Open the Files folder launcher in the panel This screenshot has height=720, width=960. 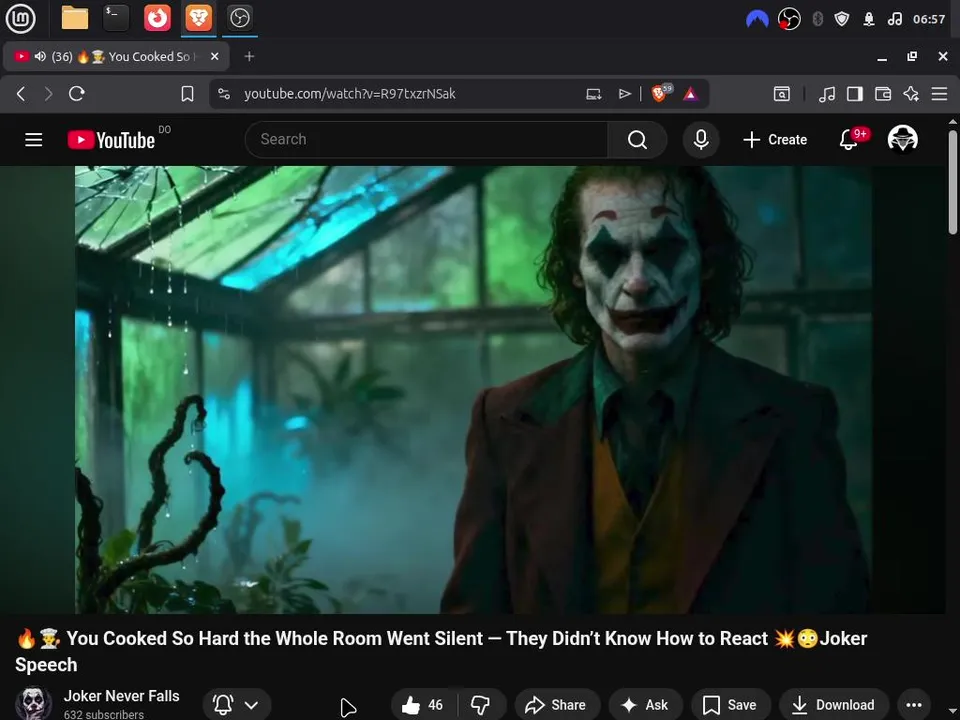pyautogui.click(x=75, y=18)
